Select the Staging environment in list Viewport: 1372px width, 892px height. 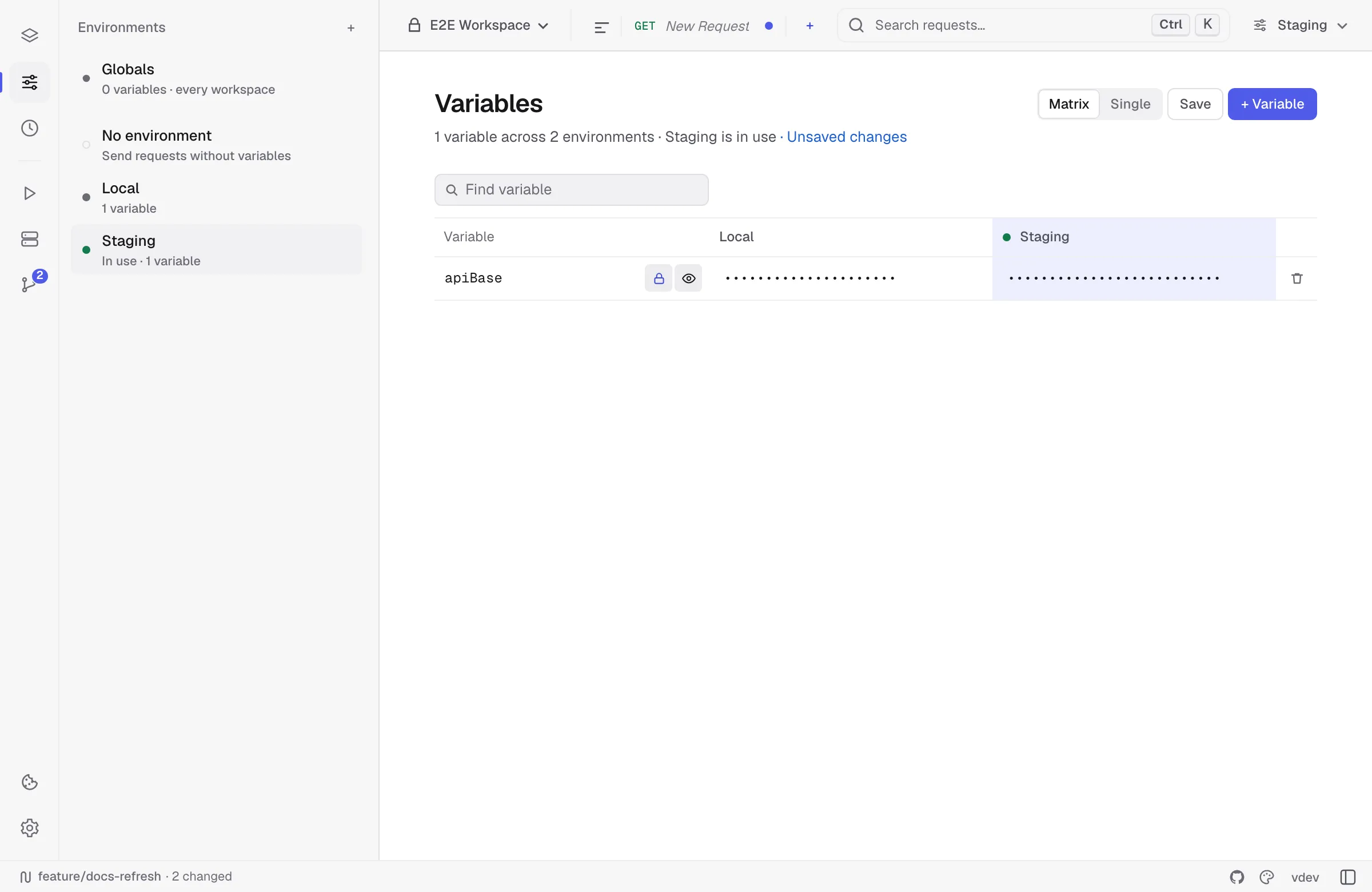(x=216, y=250)
